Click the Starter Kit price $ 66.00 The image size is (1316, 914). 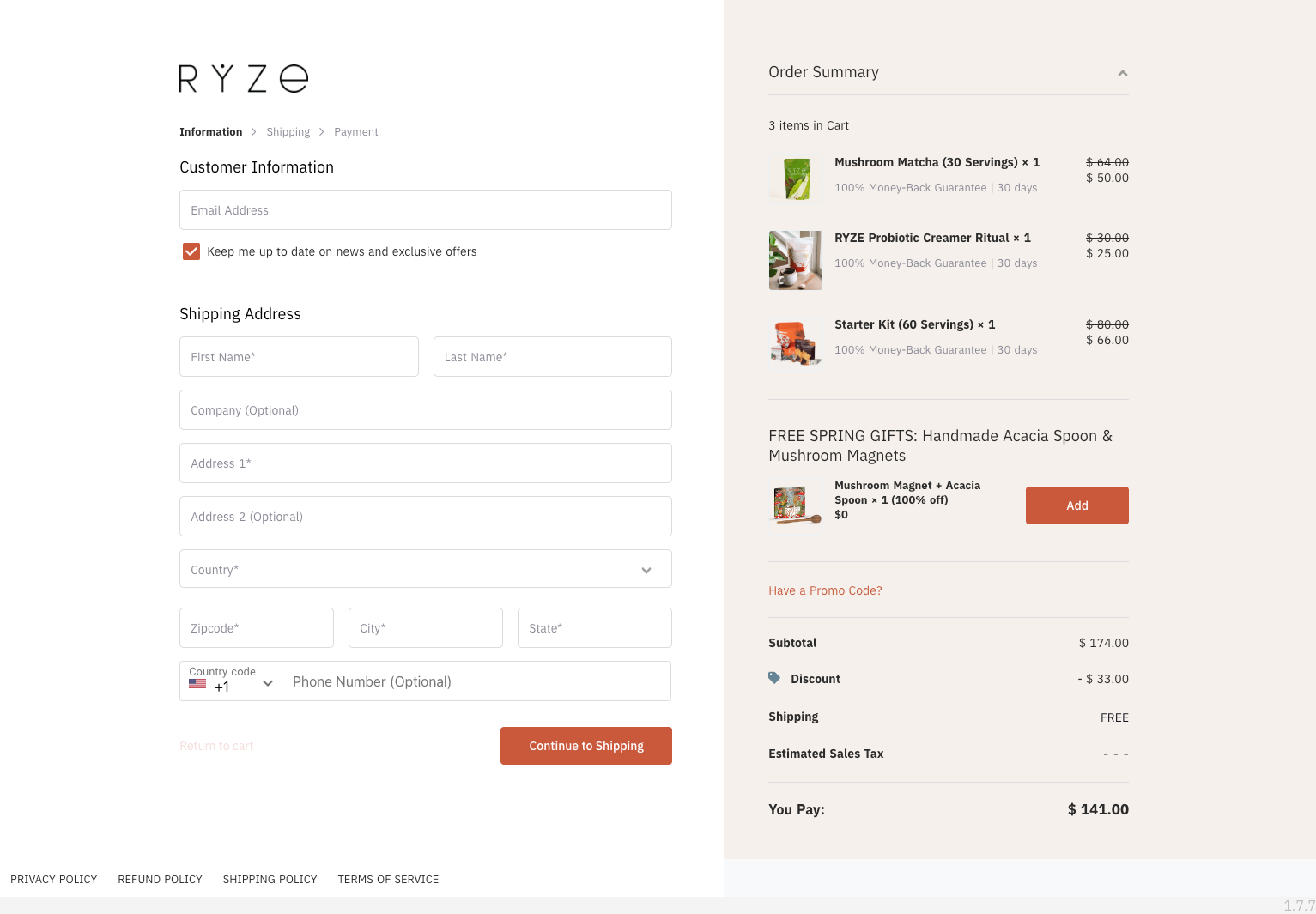(1107, 340)
